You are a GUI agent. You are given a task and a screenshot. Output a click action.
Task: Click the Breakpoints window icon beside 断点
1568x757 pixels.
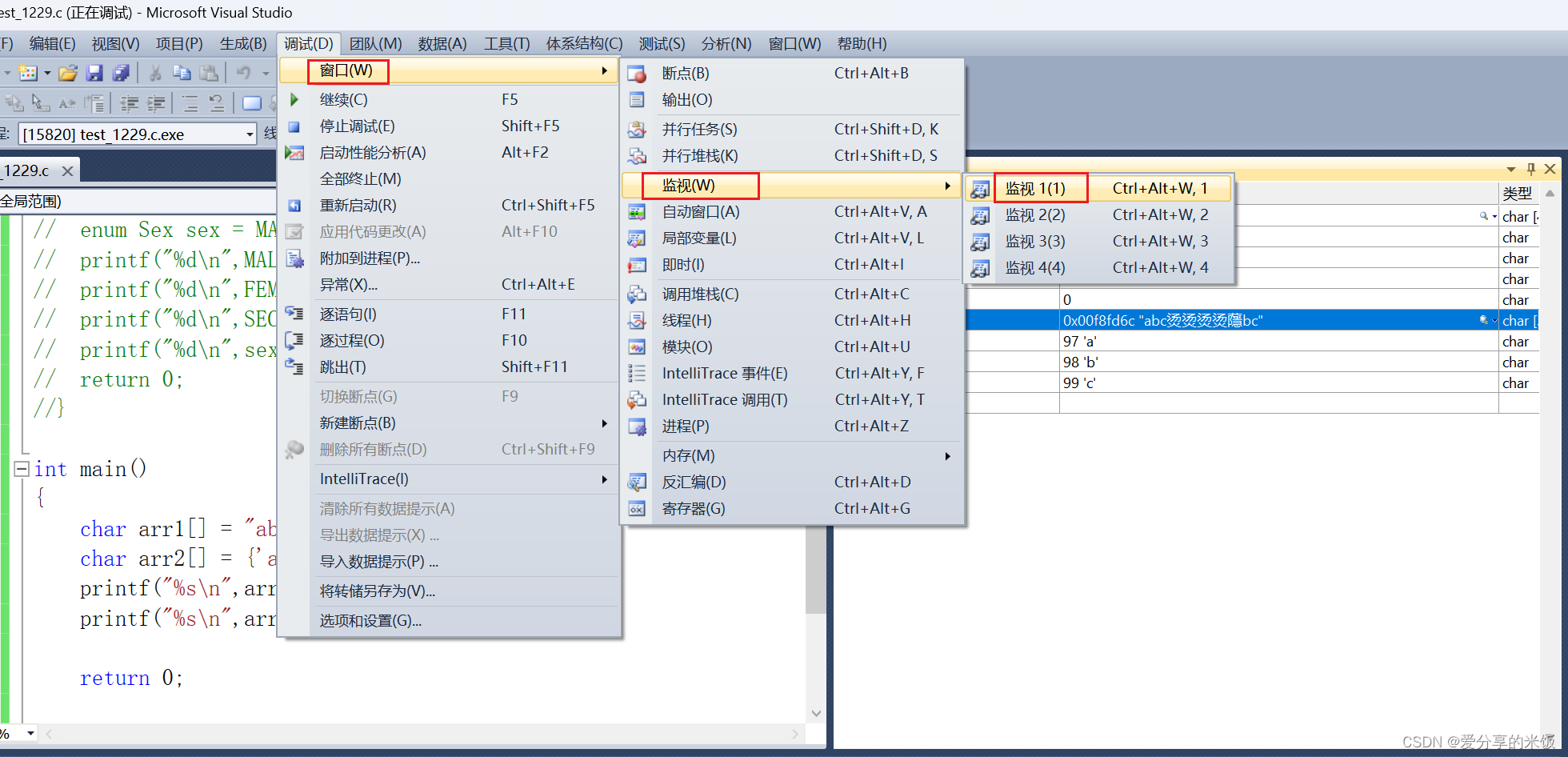tap(637, 74)
